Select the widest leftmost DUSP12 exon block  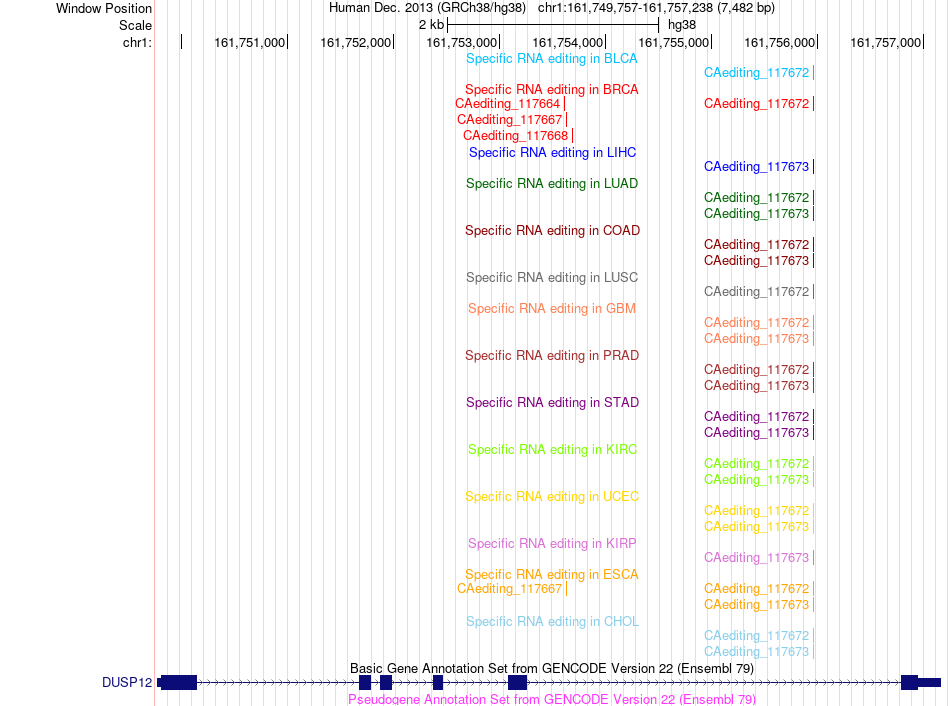coord(179,683)
